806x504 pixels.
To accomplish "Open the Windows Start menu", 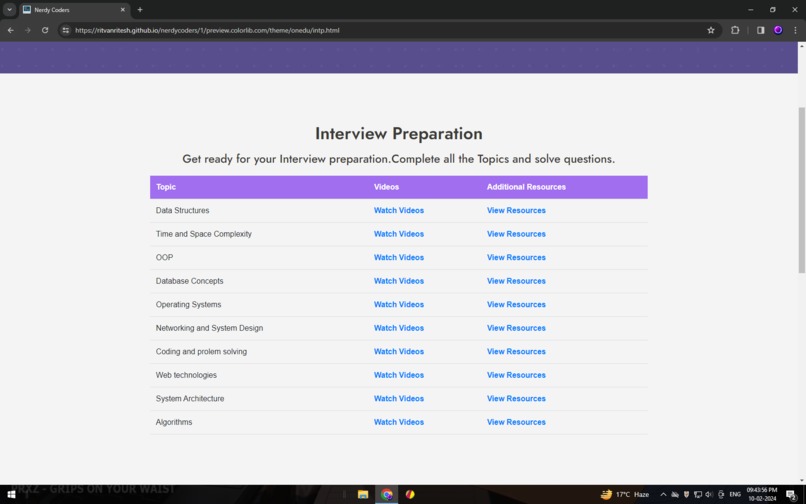I will [11, 495].
